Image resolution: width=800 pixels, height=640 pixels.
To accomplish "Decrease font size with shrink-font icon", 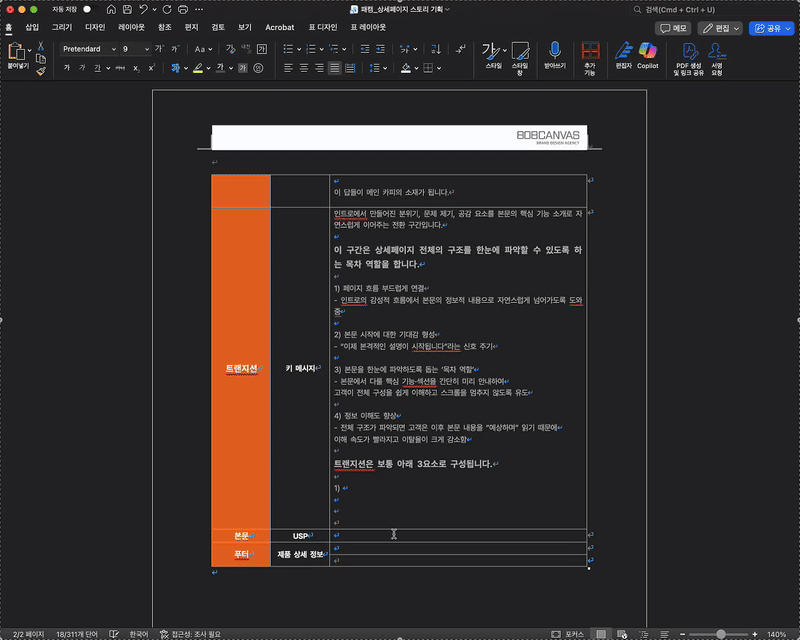I will tap(175, 49).
